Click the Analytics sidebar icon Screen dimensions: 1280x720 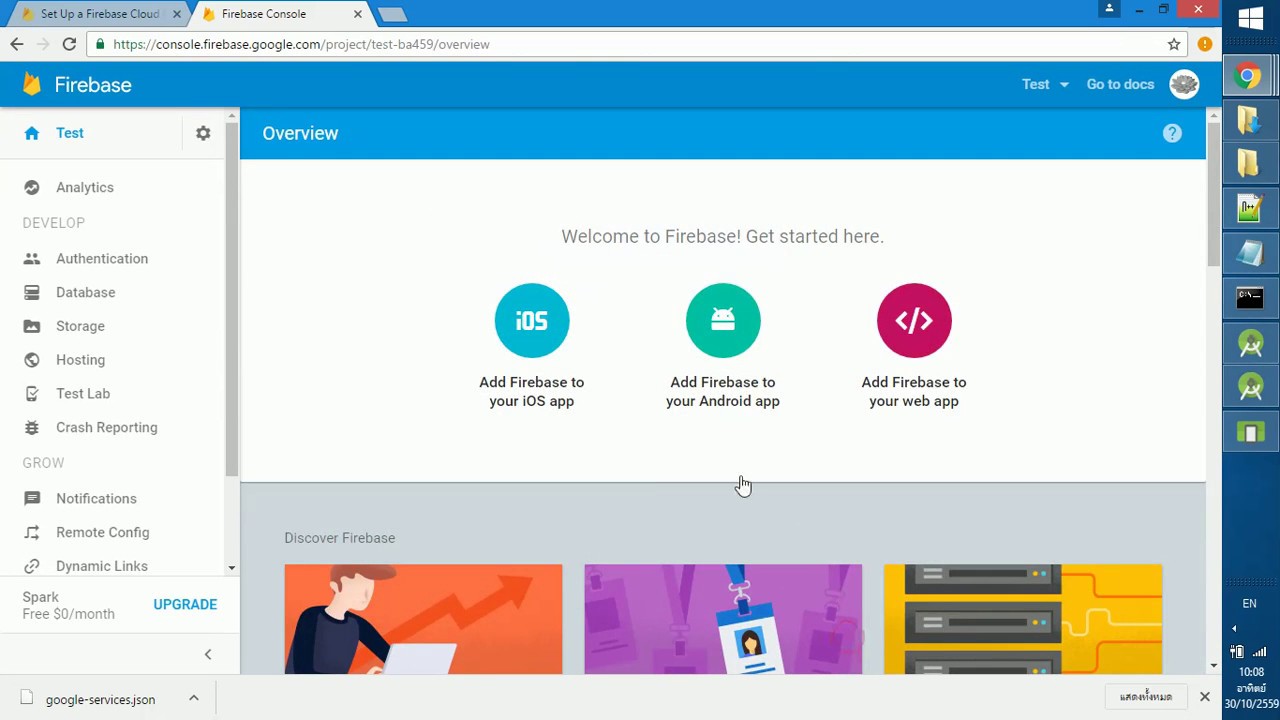point(32,187)
